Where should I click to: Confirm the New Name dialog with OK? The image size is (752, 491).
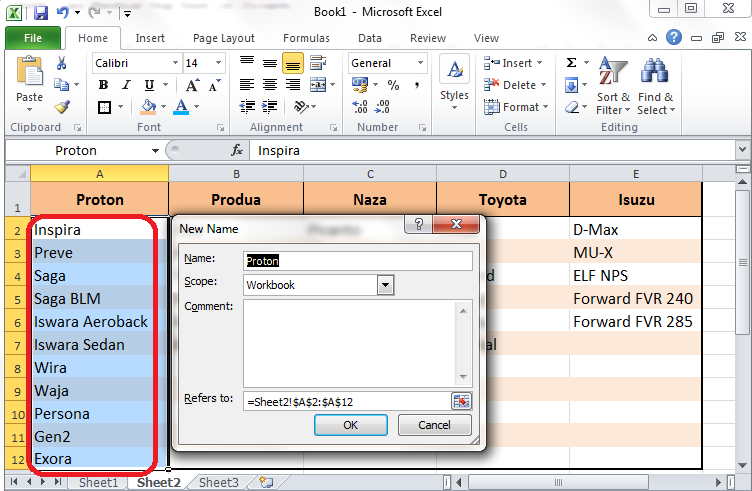tap(351, 425)
